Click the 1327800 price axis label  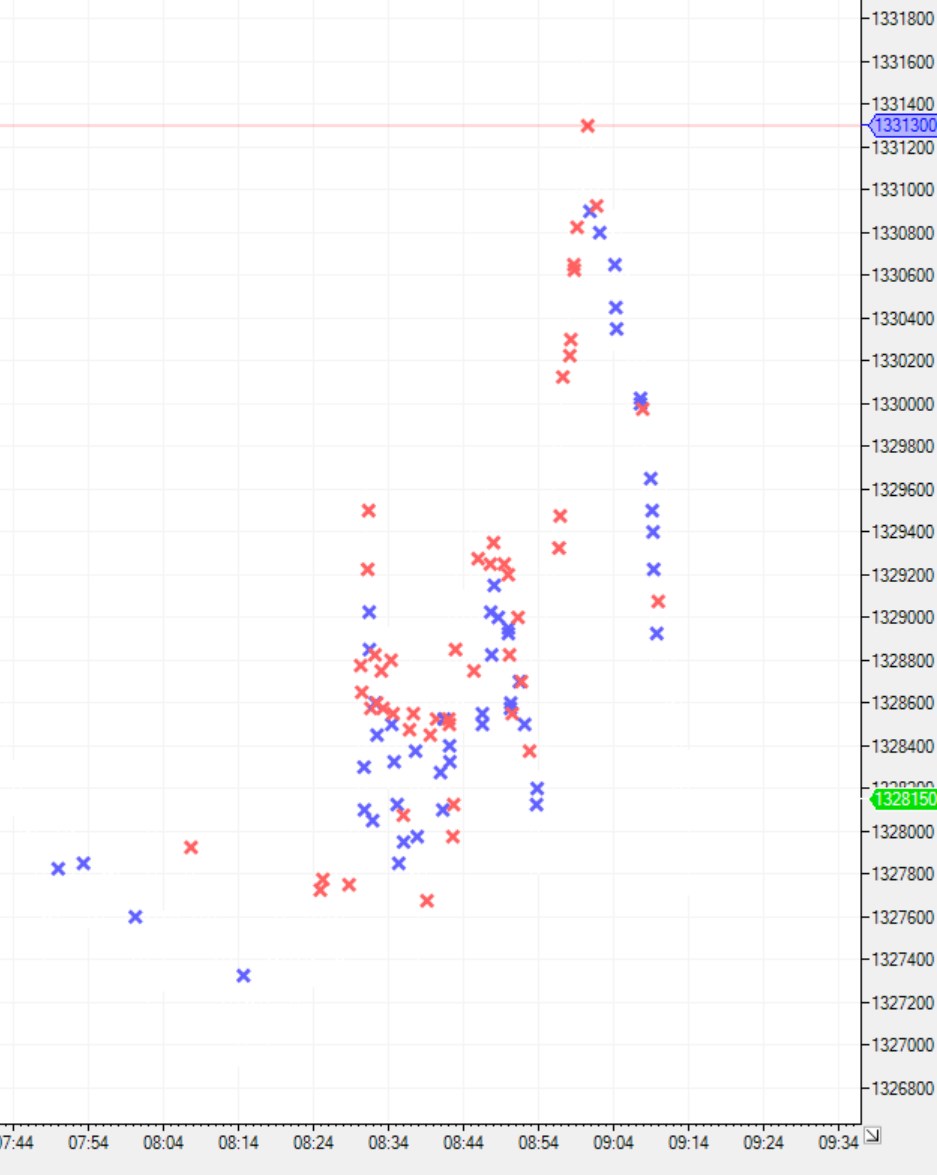[x=903, y=874]
